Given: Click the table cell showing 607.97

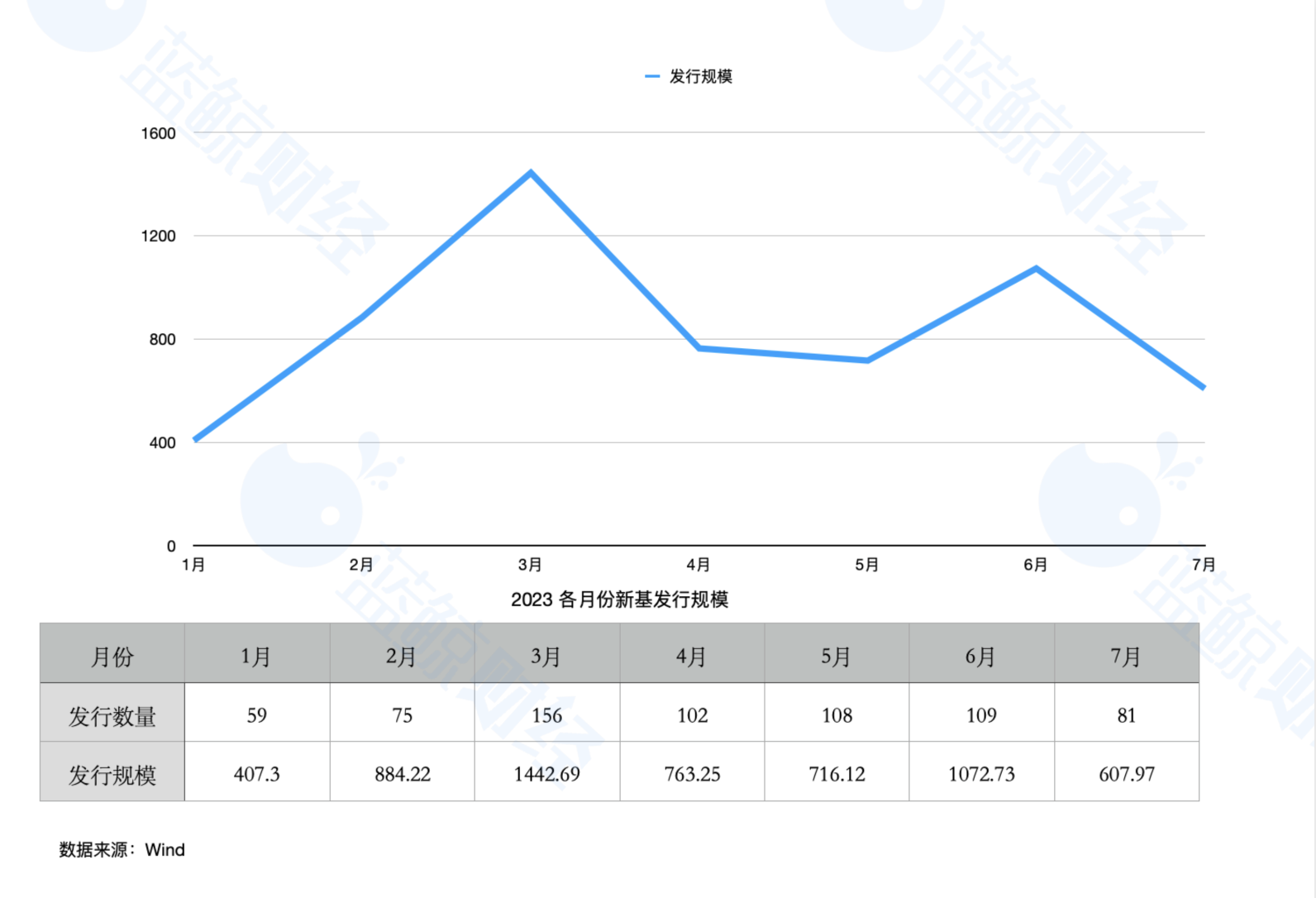Looking at the screenshot, I should pyautogui.click(x=1126, y=775).
